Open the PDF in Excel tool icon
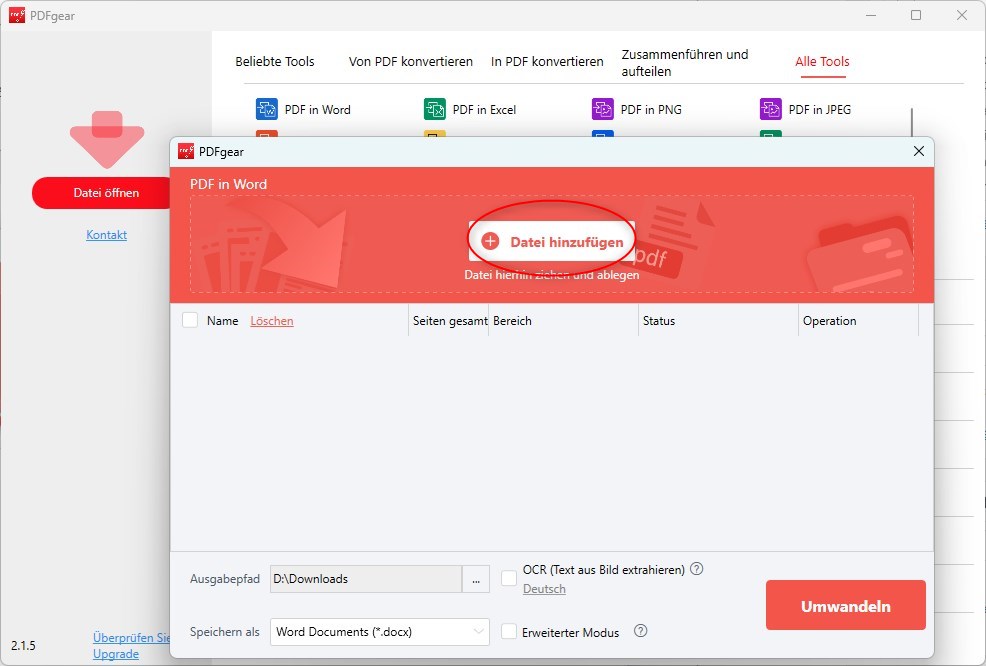The height and width of the screenshot is (666, 986). tap(435, 109)
